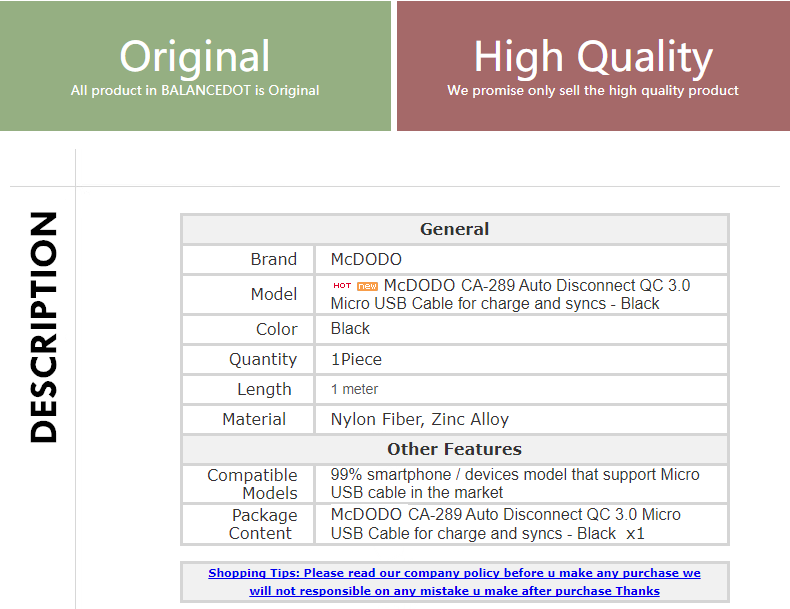
Task: Select the McDODO brand value cell
Action: click(521, 259)
